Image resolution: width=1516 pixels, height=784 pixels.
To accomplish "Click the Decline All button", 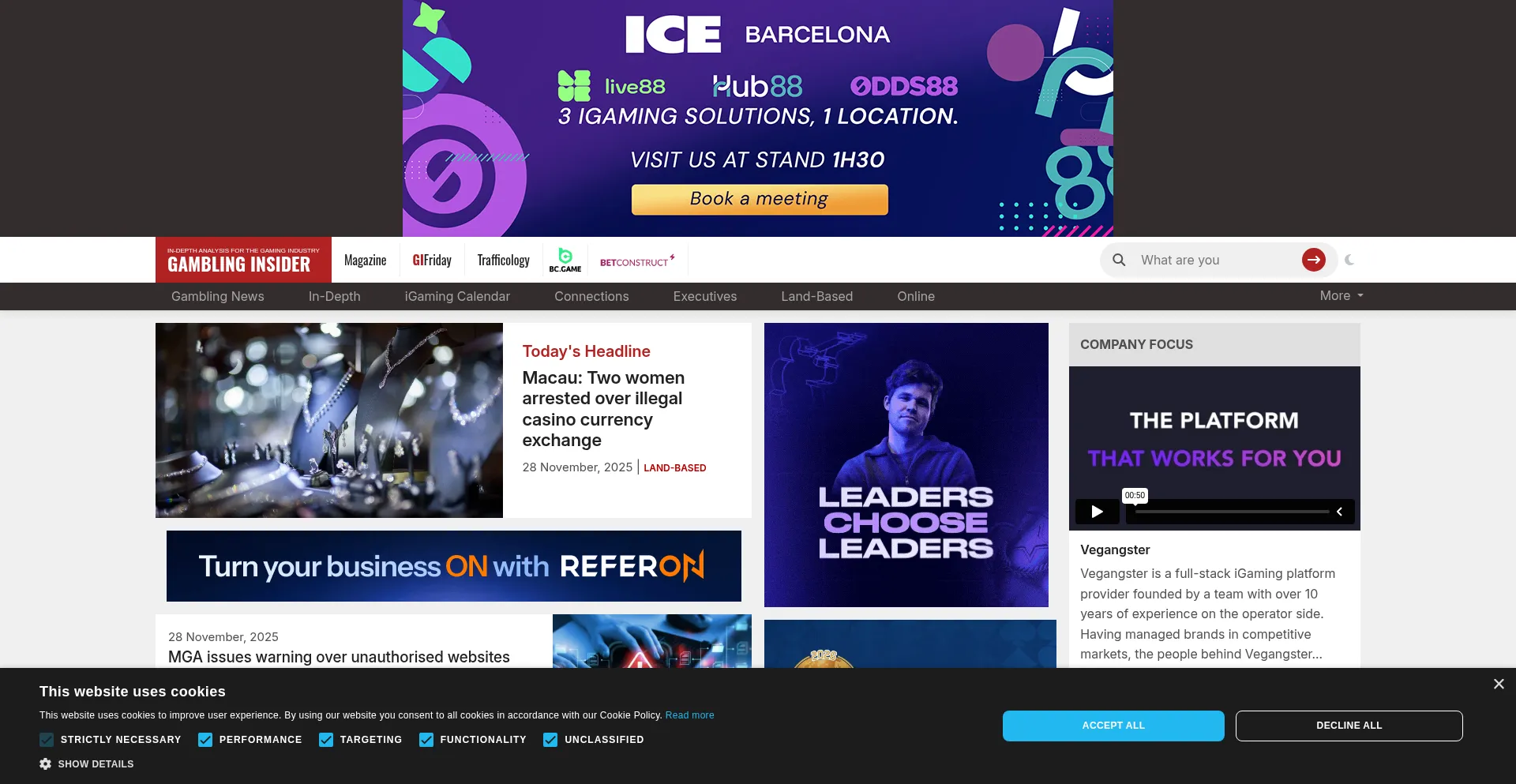I will click(x=1349, y=726).
